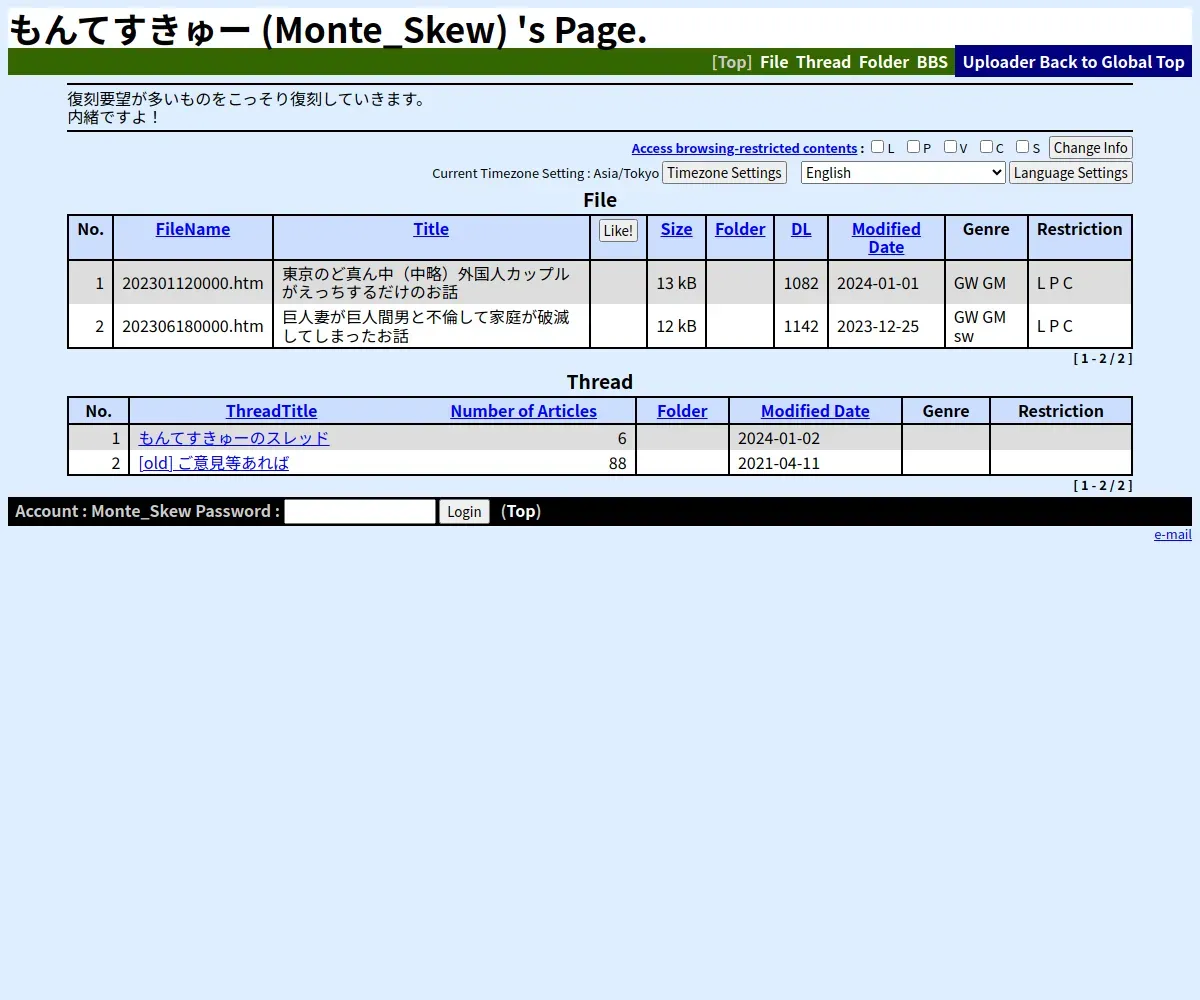Screen dimensions: 1200x1000
Task: Open Access browsing-restricted contents link
Action: click(744, 148)
